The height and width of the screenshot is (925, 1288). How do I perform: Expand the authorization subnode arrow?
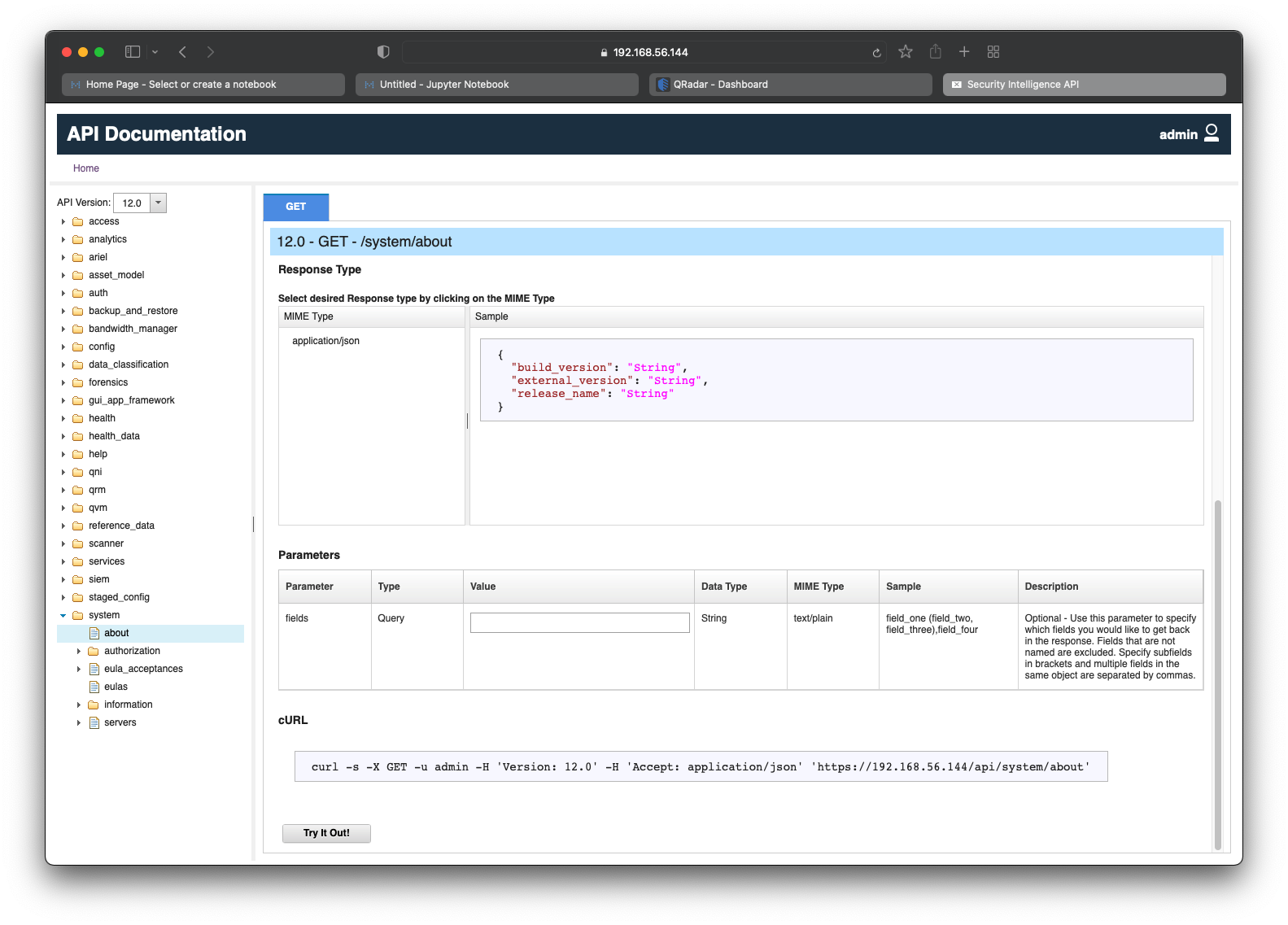click(x=79, y=651)
